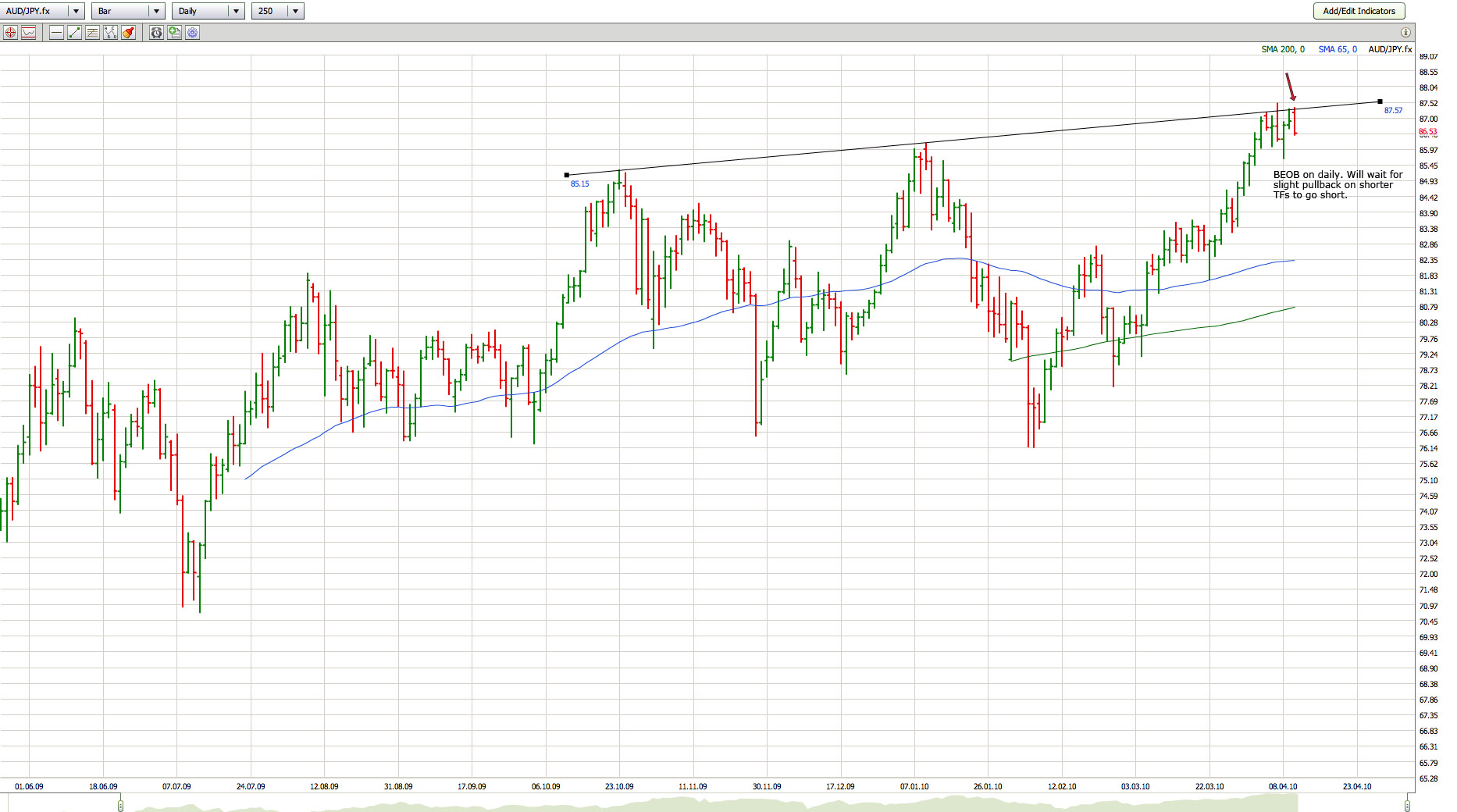The image size is (1457, 812).
Task: Open the alarm clock alert tool
Action: click(156, 33)
